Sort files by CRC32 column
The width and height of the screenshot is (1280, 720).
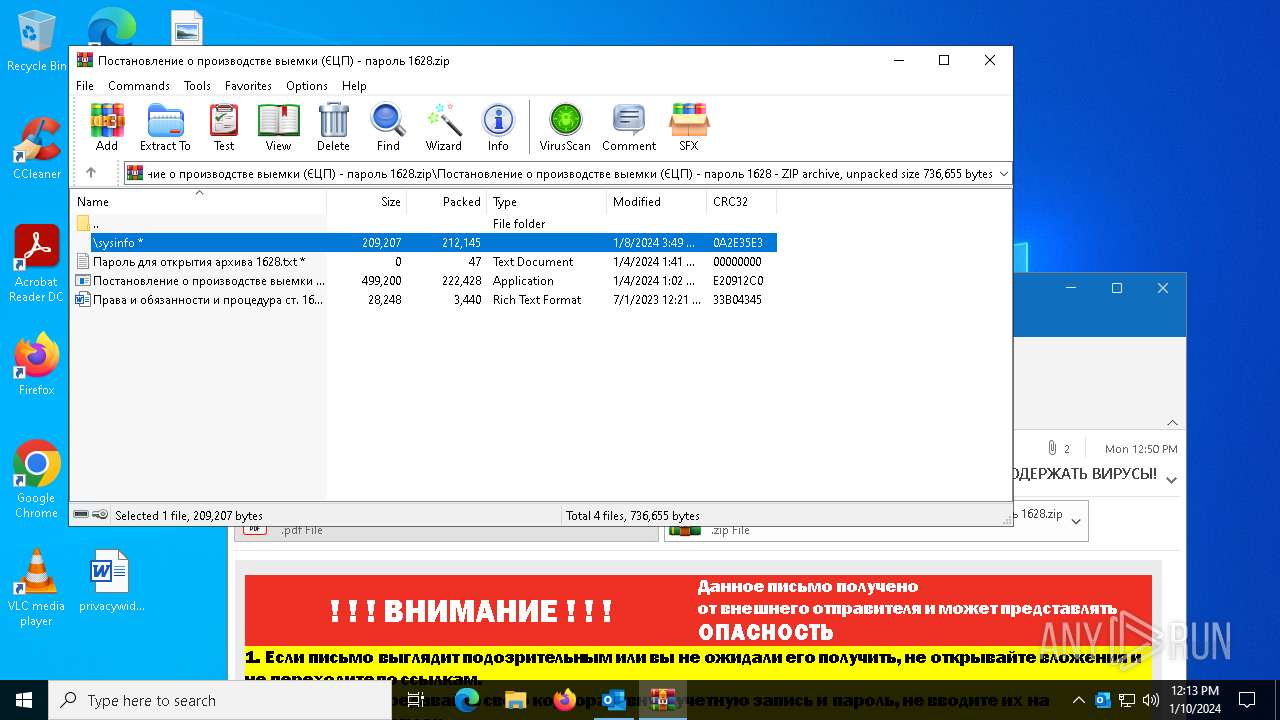[741, 202]
